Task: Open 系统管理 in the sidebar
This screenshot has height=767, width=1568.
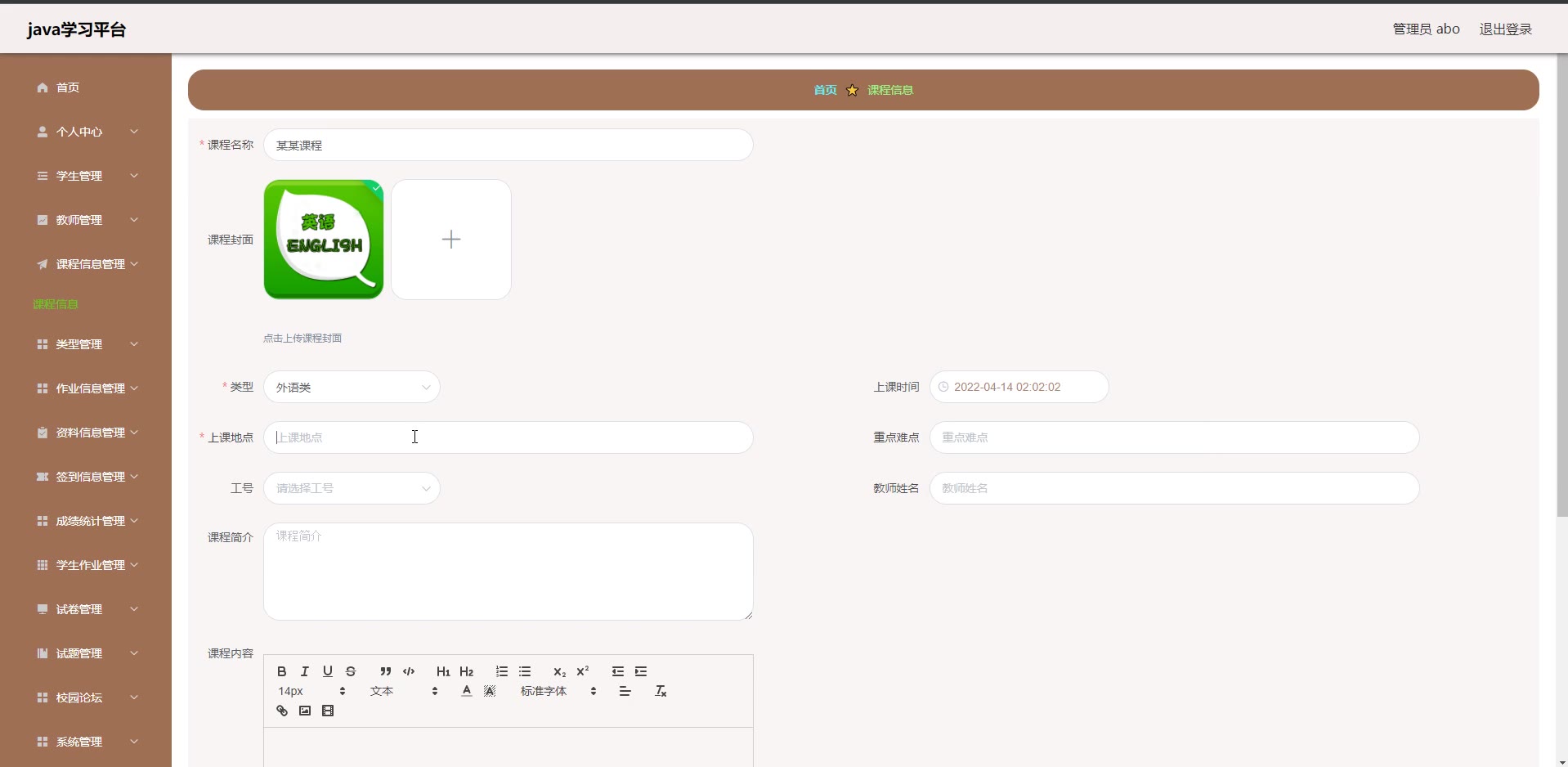Action: 86,742
